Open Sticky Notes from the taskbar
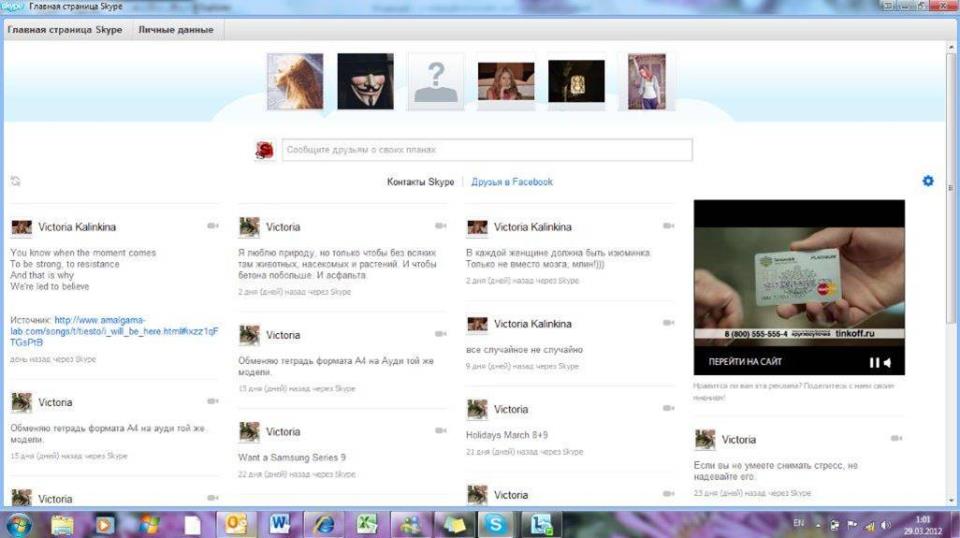 tap(454, 525)
